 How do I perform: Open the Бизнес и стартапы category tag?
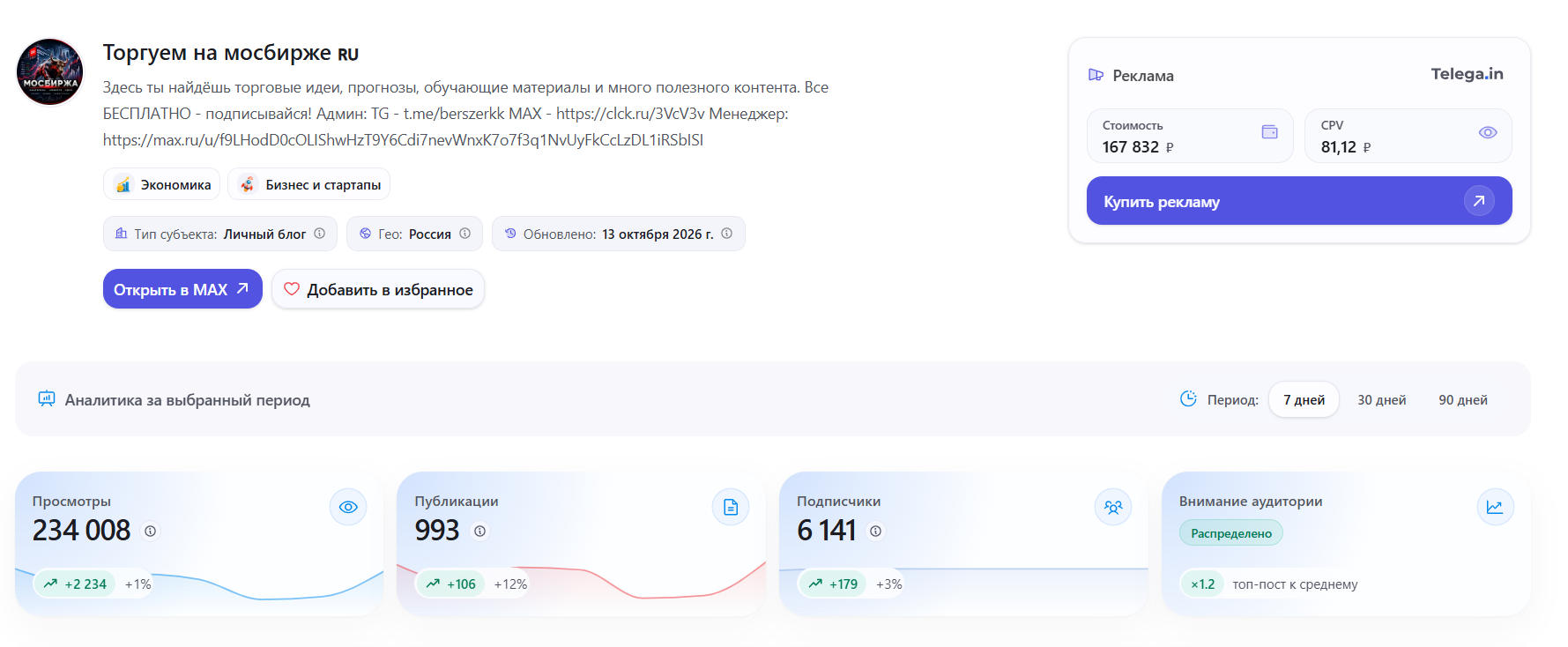pos(309,184)
